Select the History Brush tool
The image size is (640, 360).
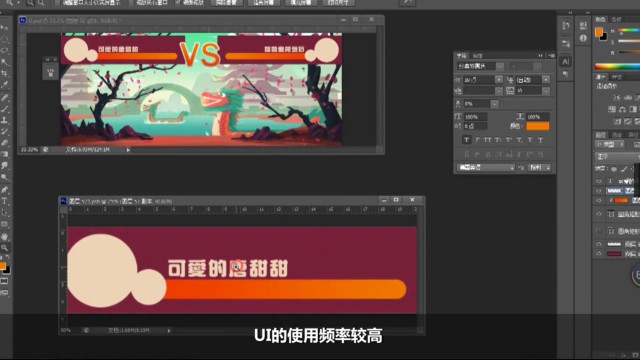[4, 131]
